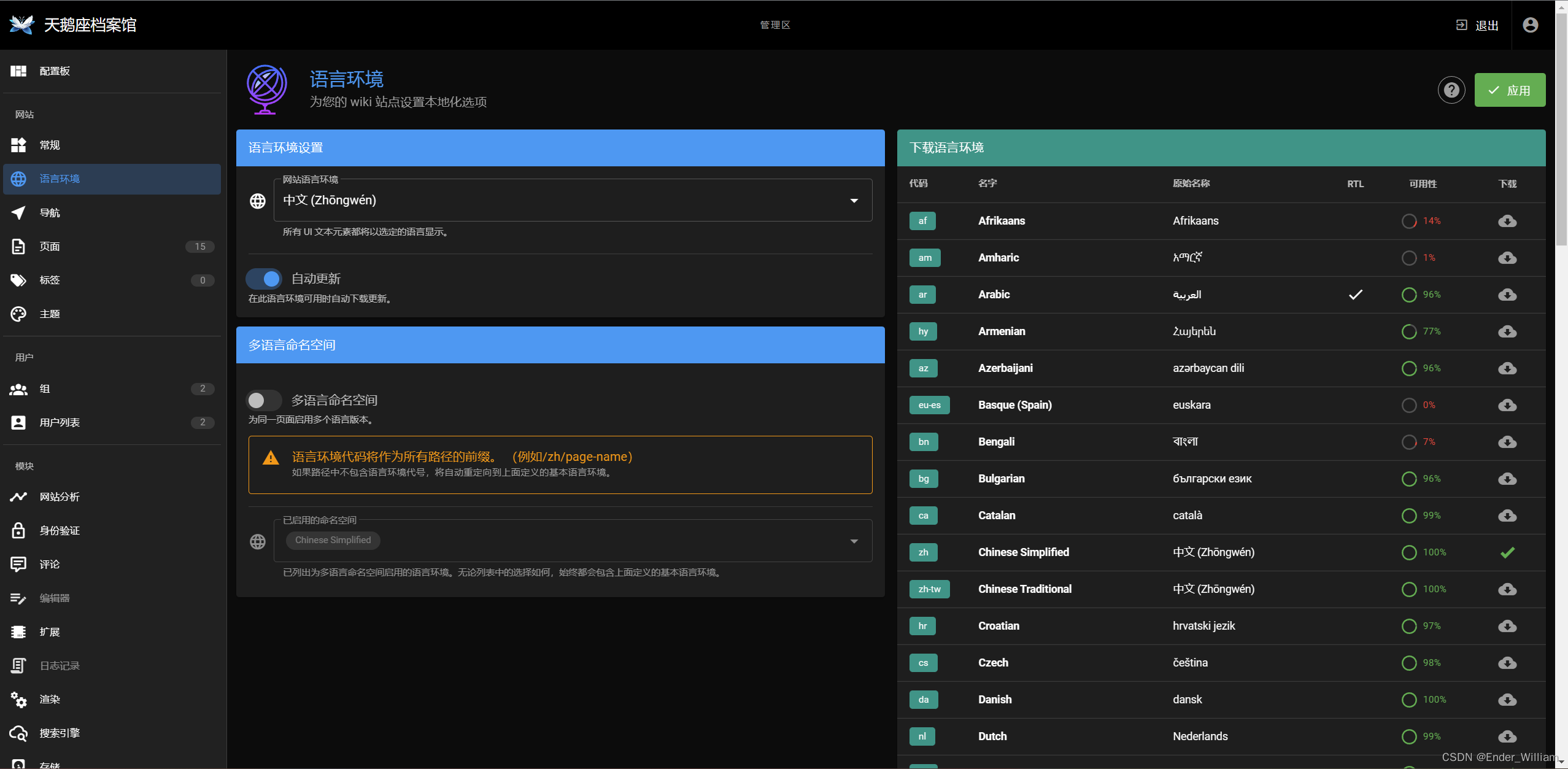Expand the 已启用的命名空间 dropdown arrow
This screenshot has width=1568, height=769.
point(854,541)
